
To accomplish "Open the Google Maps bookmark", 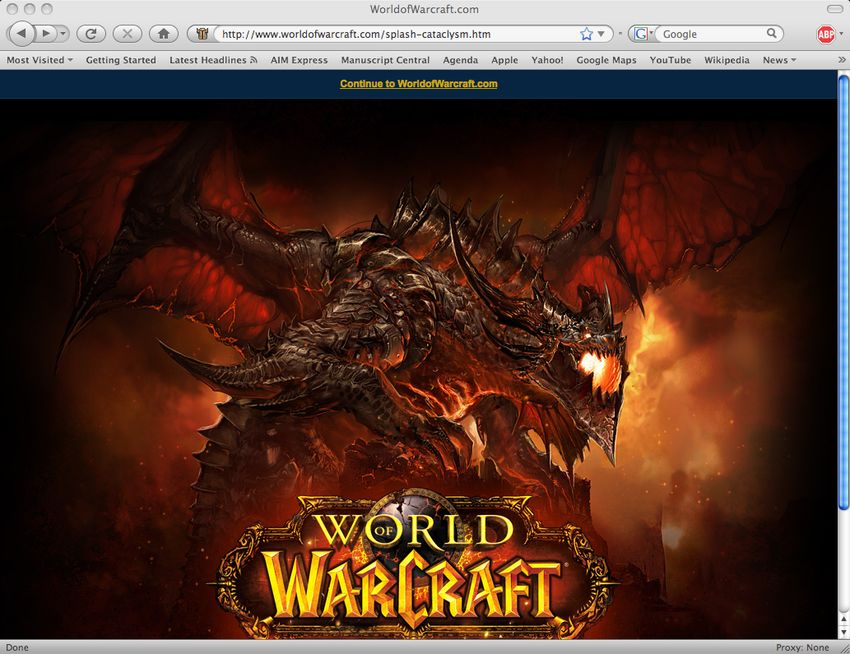I will tap(606, 60).
